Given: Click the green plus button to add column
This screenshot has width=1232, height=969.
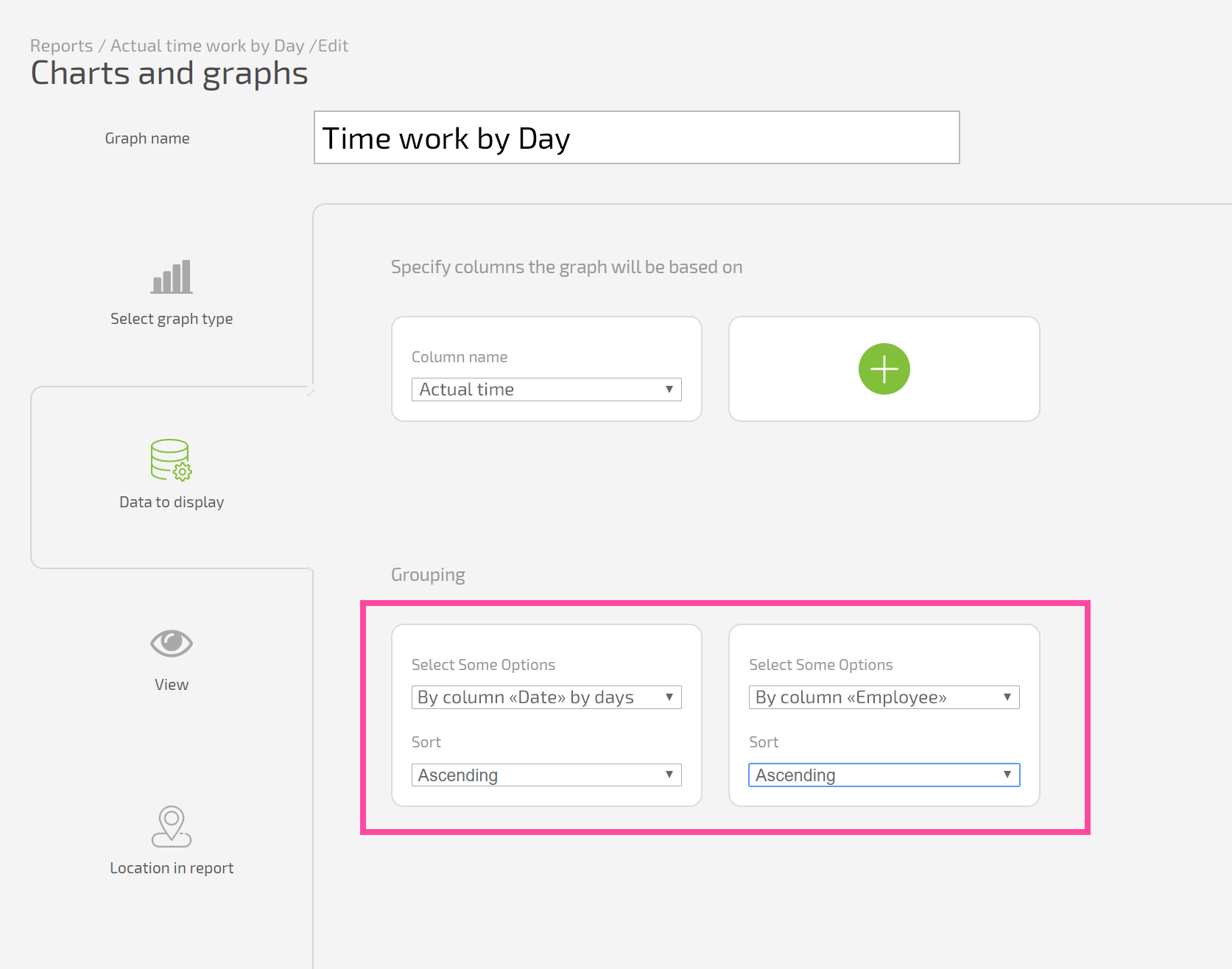Looking at the screenshot, I should coord(884,369).
